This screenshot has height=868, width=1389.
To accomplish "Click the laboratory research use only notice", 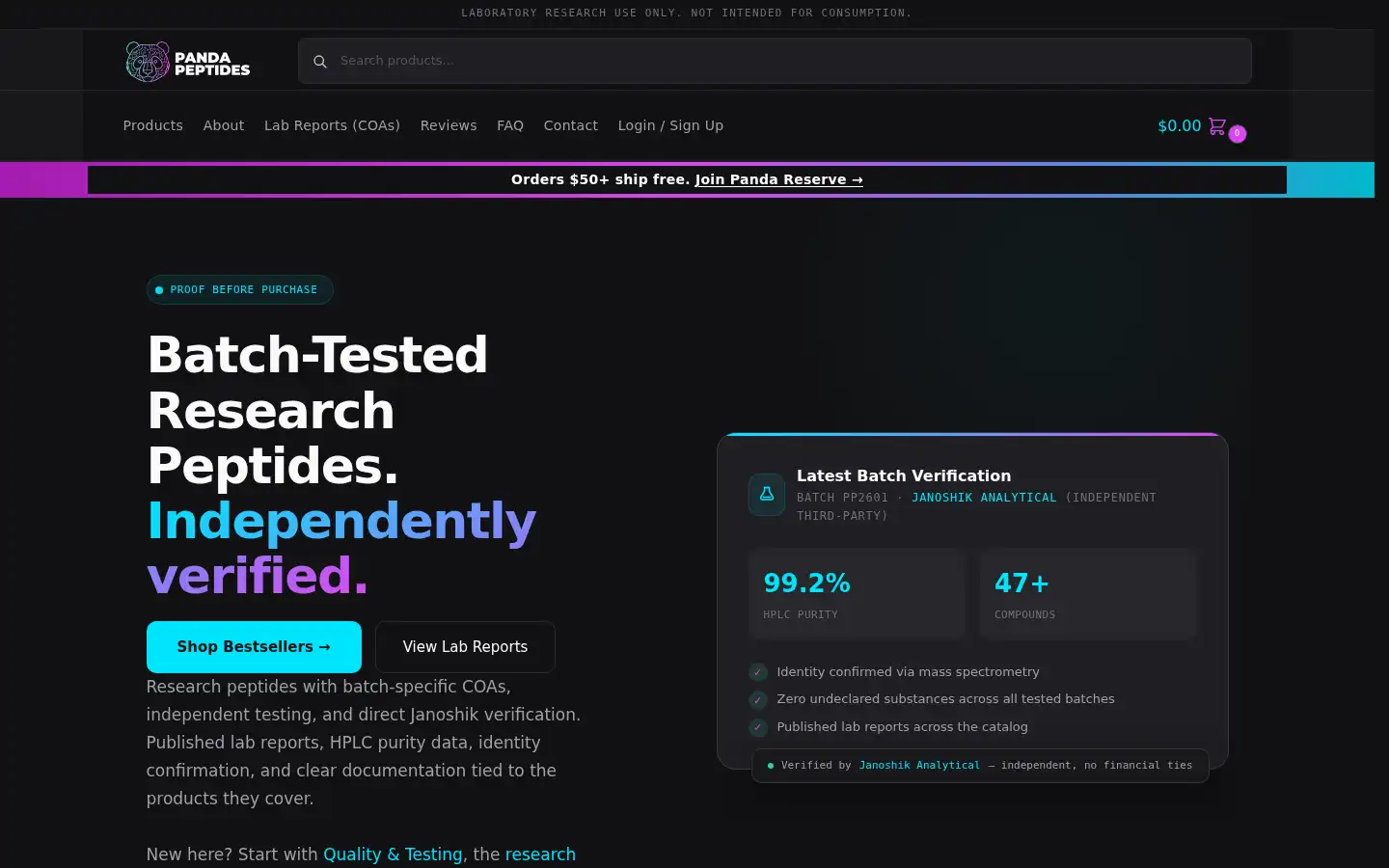I will point(687,13).
